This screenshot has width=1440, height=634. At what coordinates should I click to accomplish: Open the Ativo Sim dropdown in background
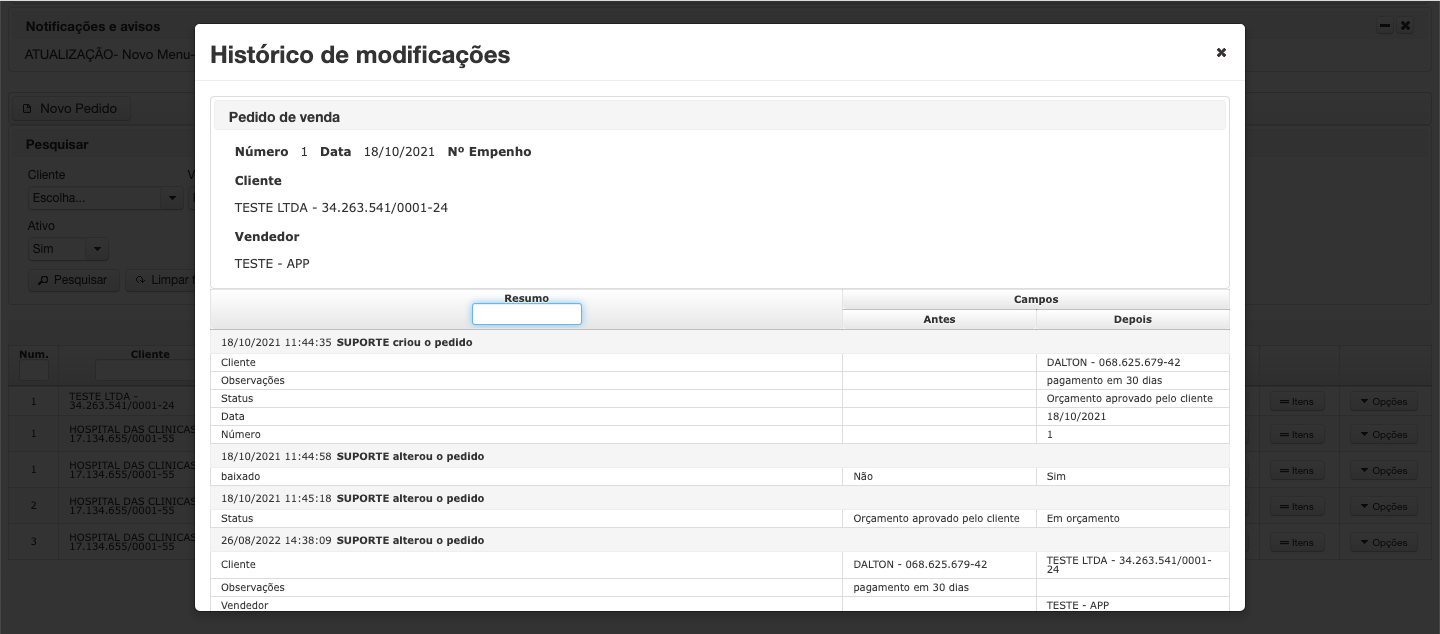97,248
